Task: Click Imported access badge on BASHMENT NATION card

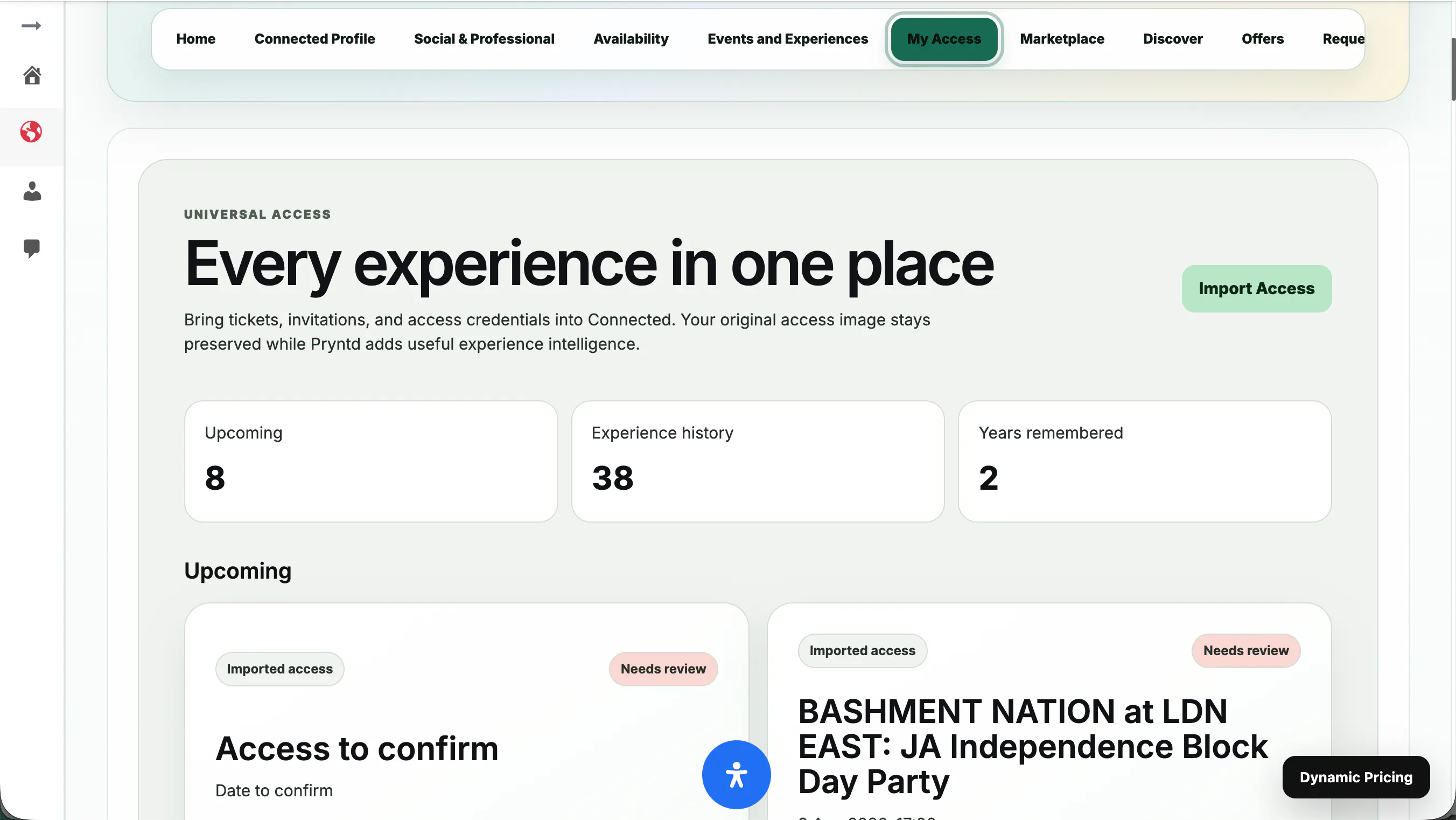Action: coord(862,651)
